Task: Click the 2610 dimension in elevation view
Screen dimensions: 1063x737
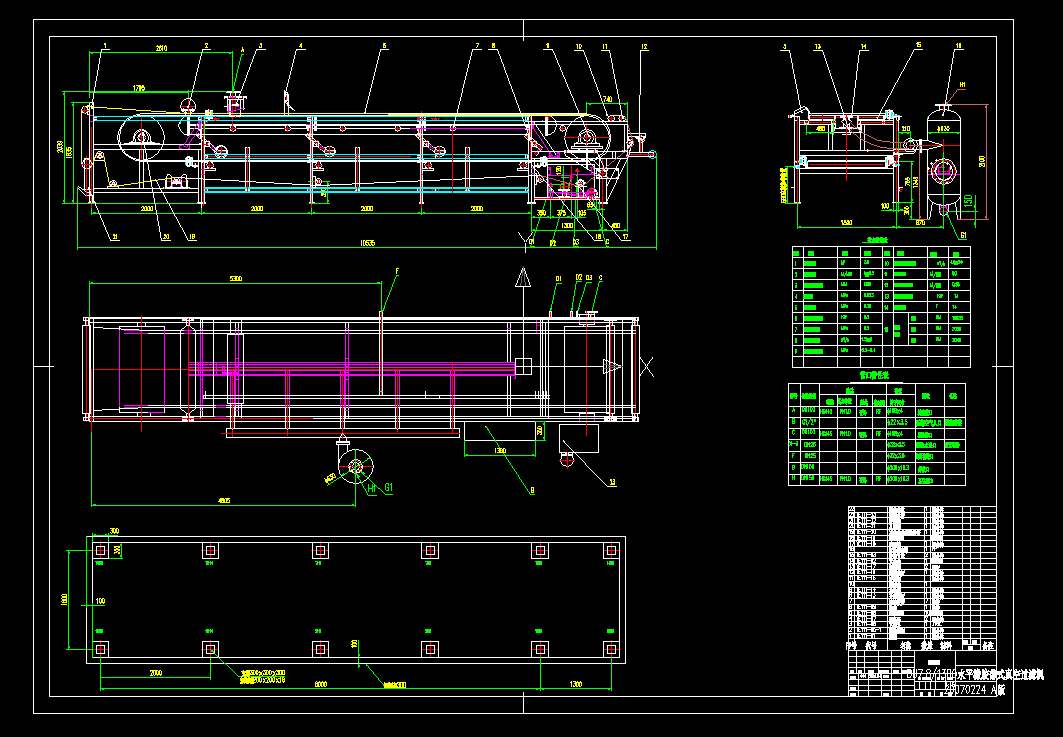Action: tap(161, 48)
